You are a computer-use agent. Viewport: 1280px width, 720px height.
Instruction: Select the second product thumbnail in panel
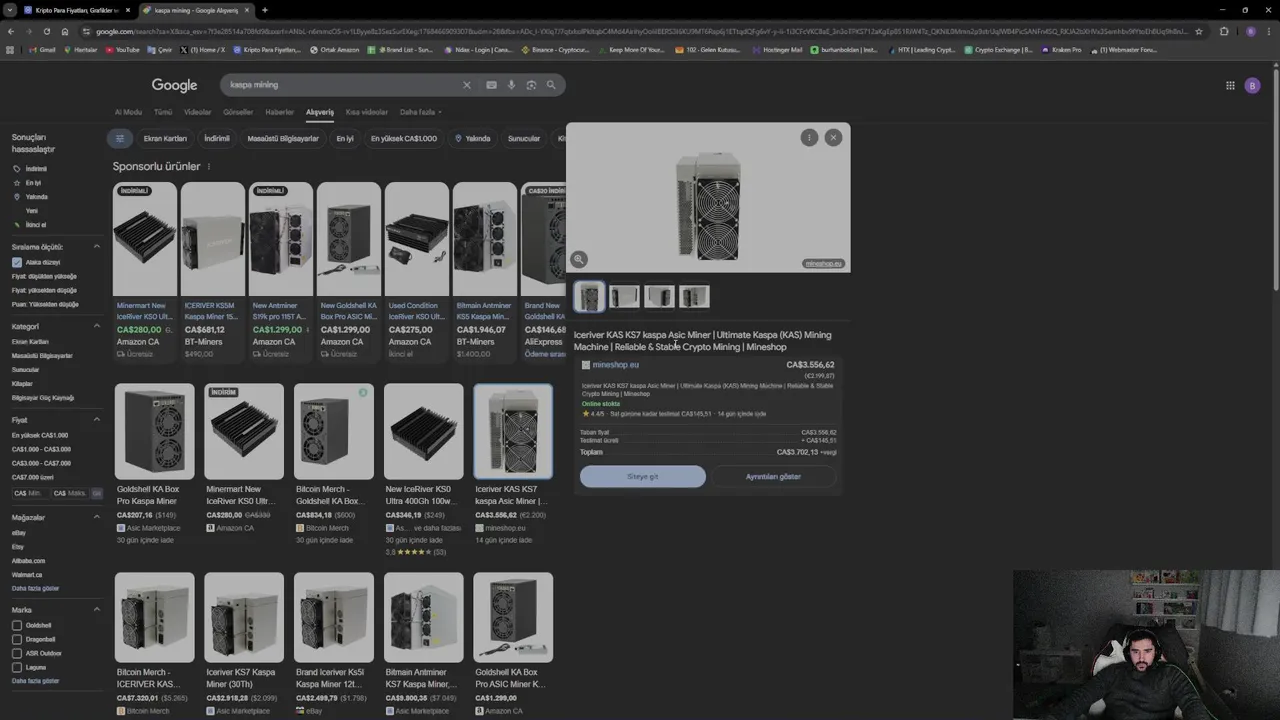(x=624, y=296)
